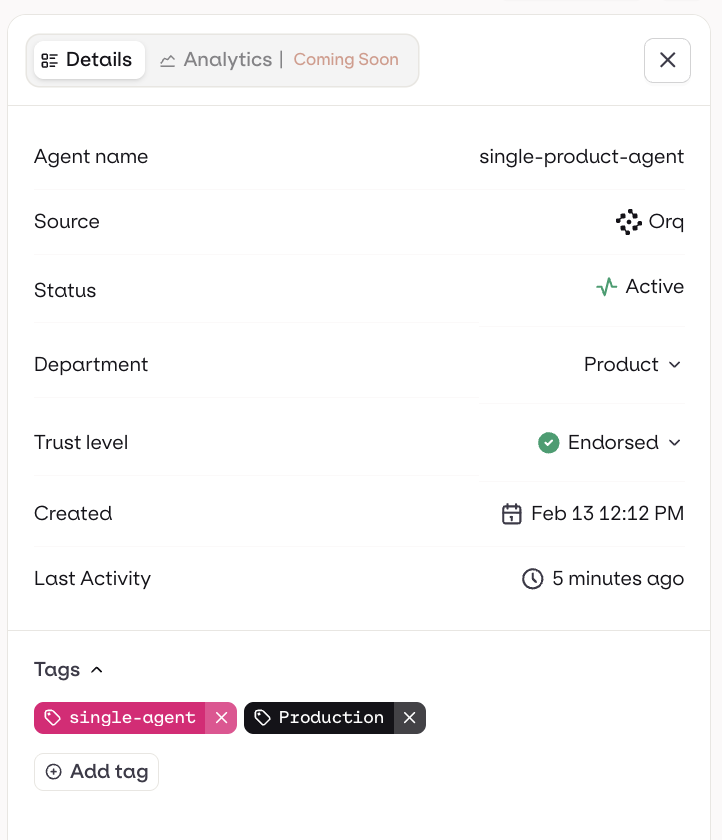Click the green Active status pulse icon
This screenshot has height=840, width=722.
[x=606, y=287]
